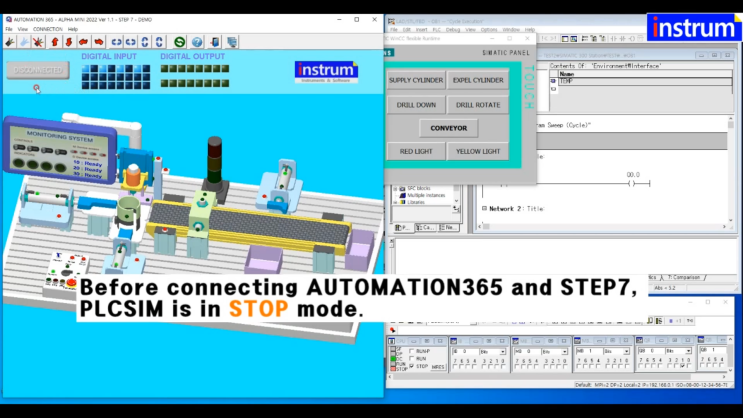Open the PLC menu in LAD/STL/FBD window
Viewport: 743px width, 418px height.
[x=436, y=29]
